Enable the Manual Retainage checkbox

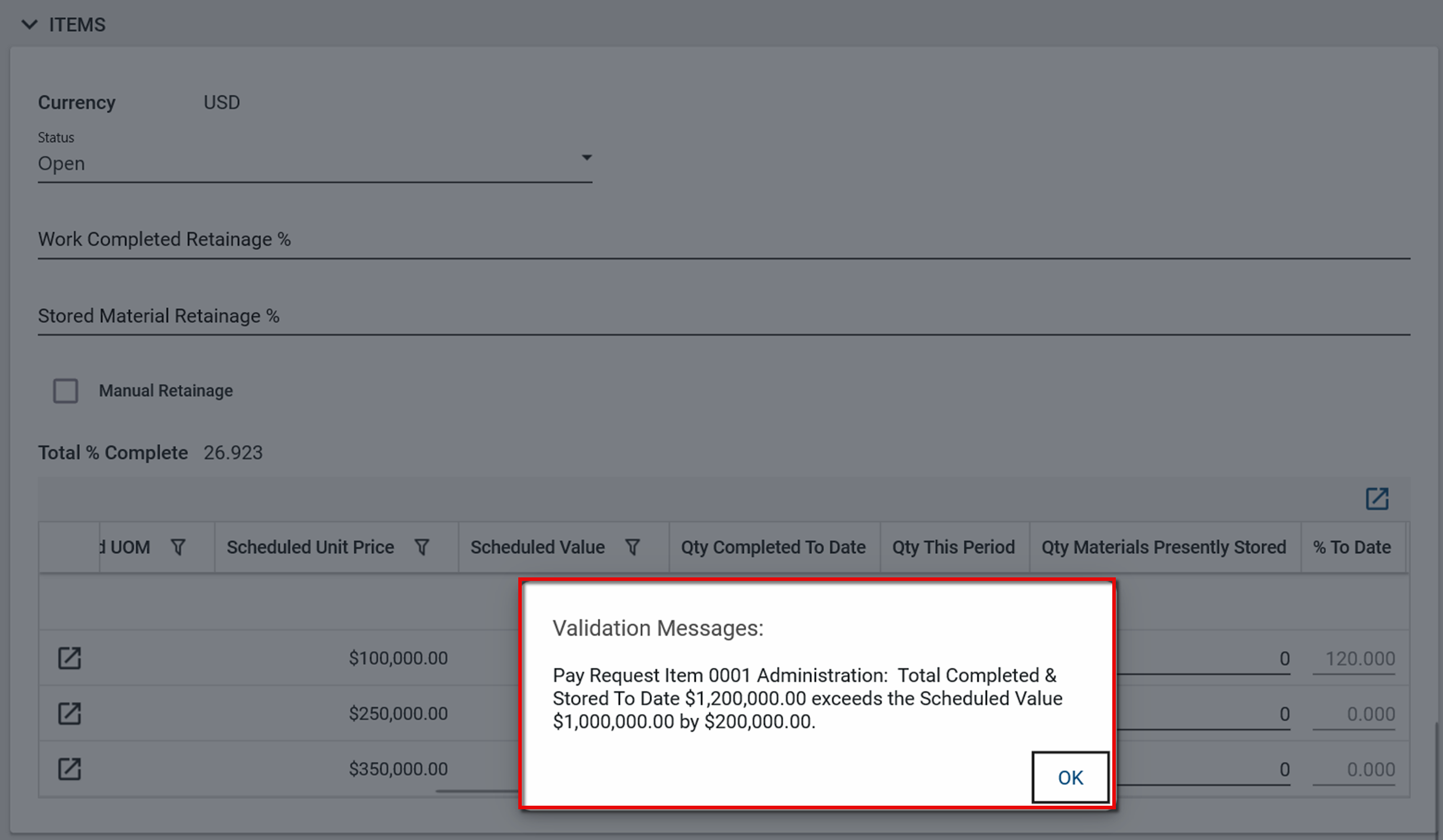point(66,391)
